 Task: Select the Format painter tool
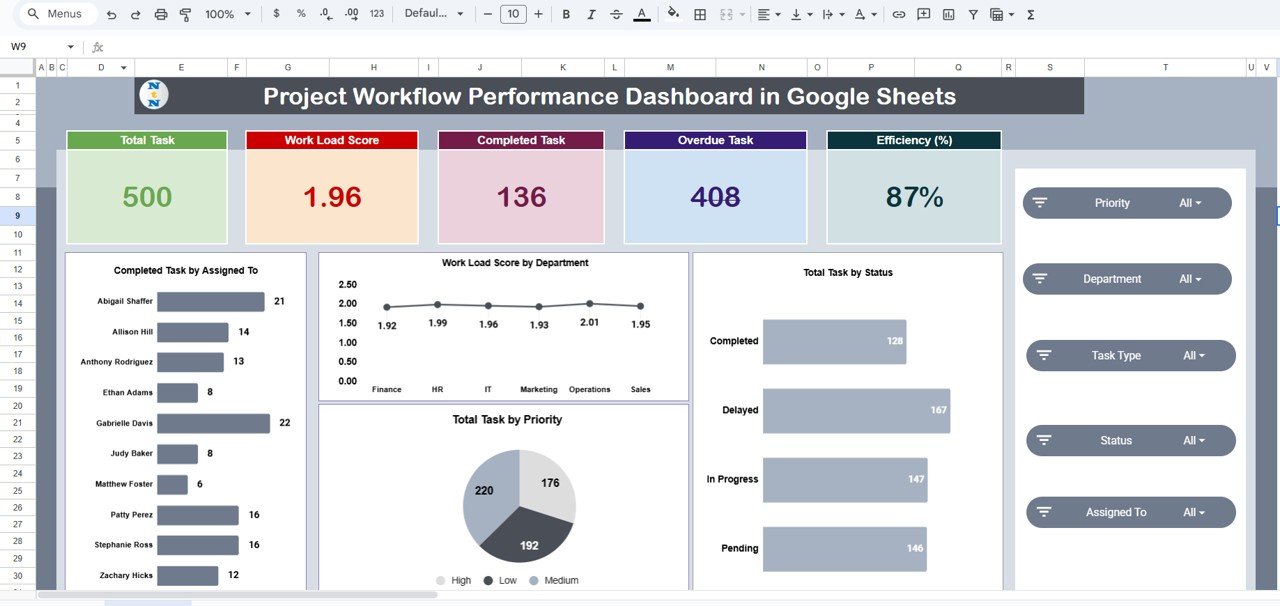tap(184, 14)
